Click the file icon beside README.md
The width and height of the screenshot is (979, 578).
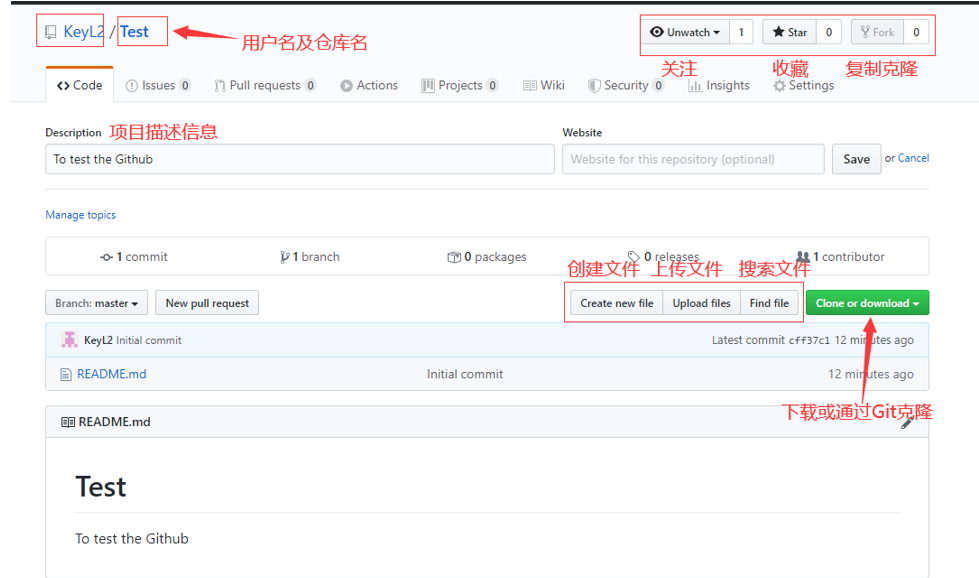[x=66, y=375]
